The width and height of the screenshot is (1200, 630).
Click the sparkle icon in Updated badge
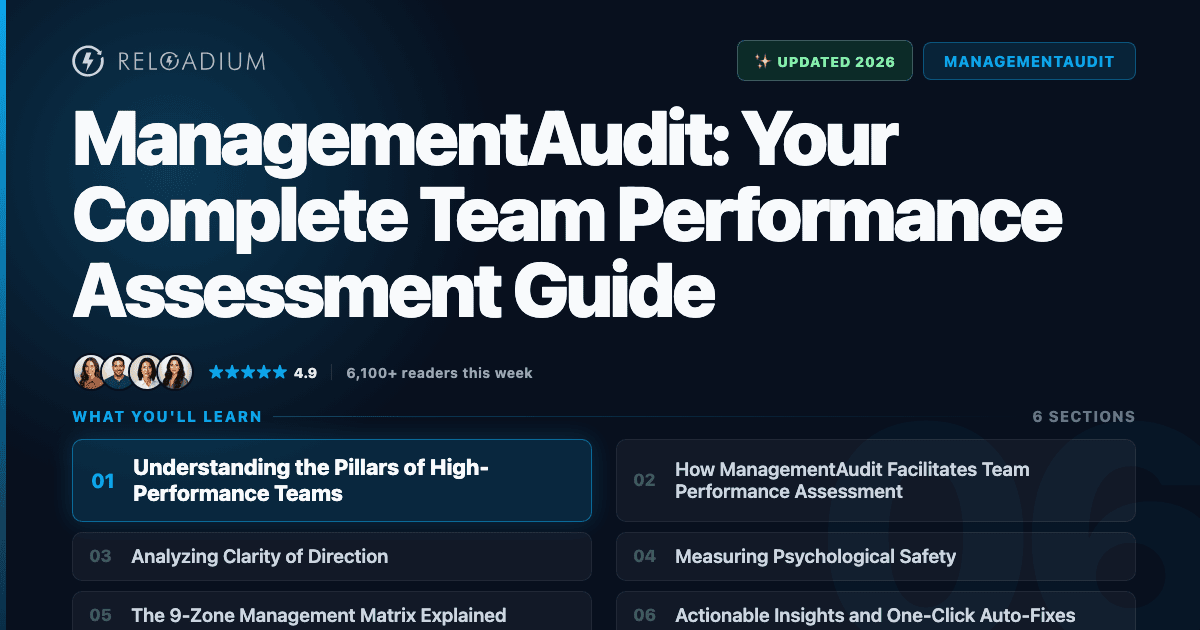pyautogui.click(x=762, y=61)
